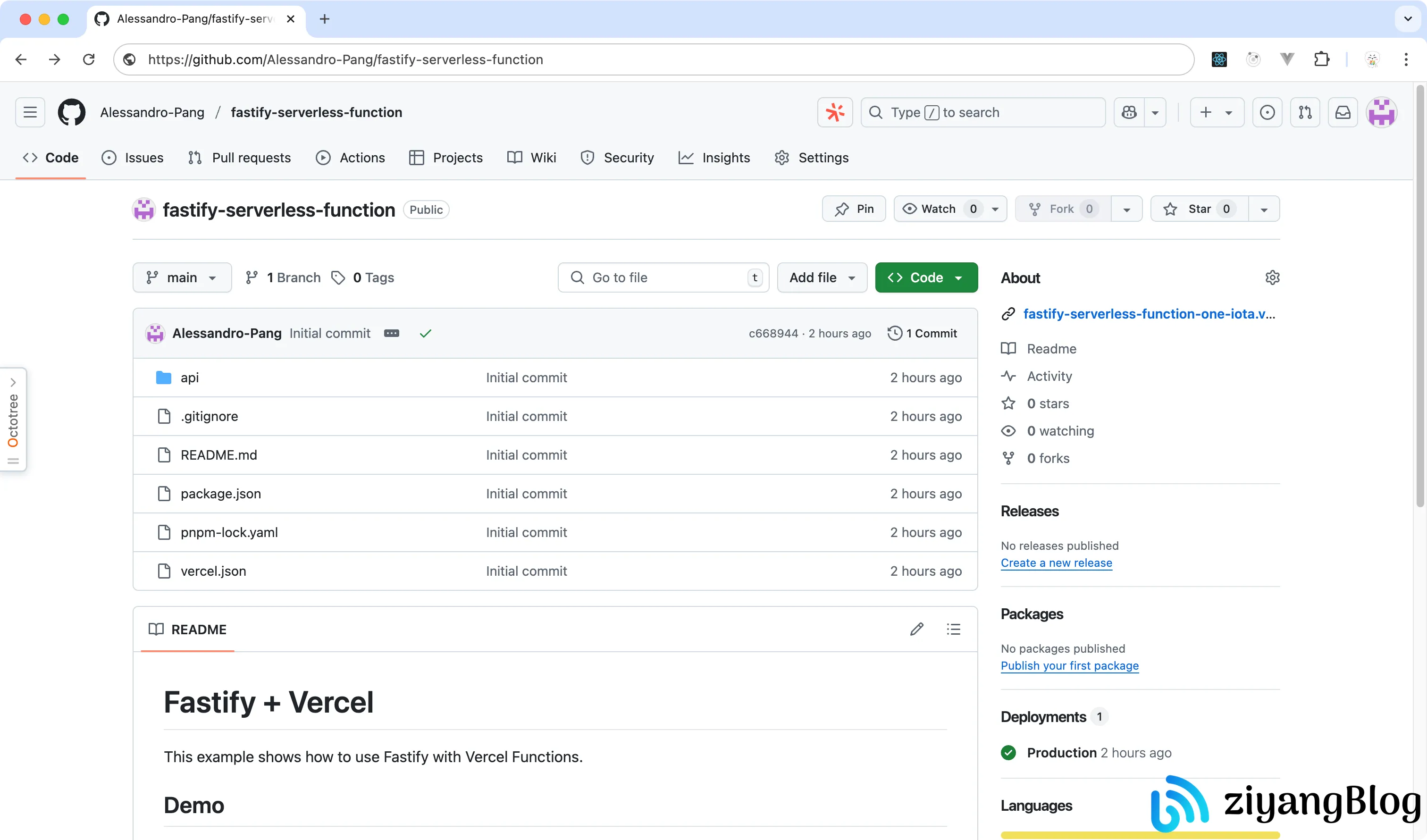
Task: Reload the page in the browser
Action: [x=89, y=59]
